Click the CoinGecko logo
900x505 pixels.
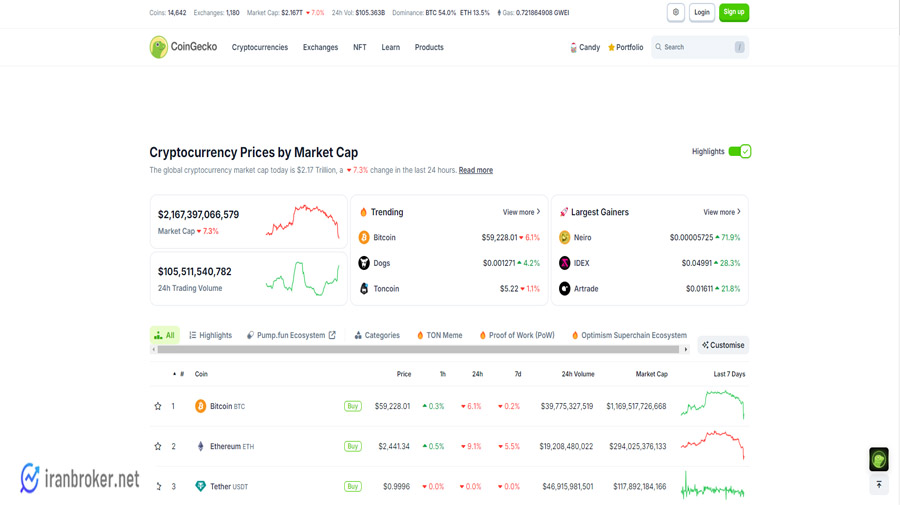(x=184, y=47)
